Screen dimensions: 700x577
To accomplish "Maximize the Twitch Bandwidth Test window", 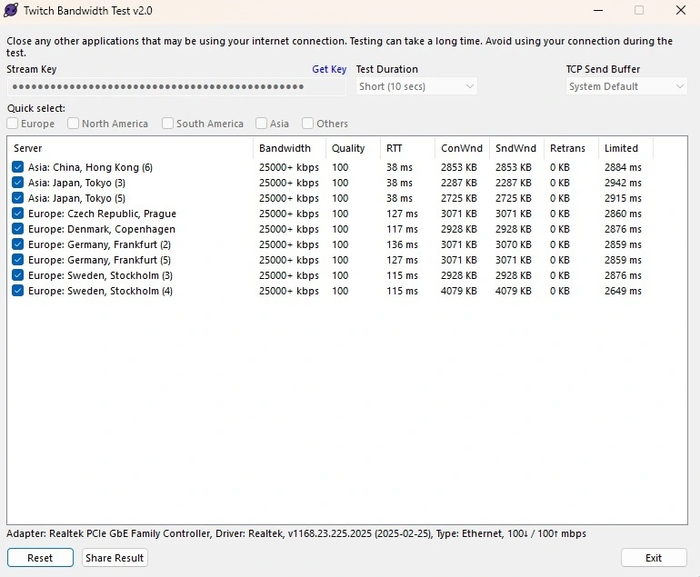I will coord(639,10).
